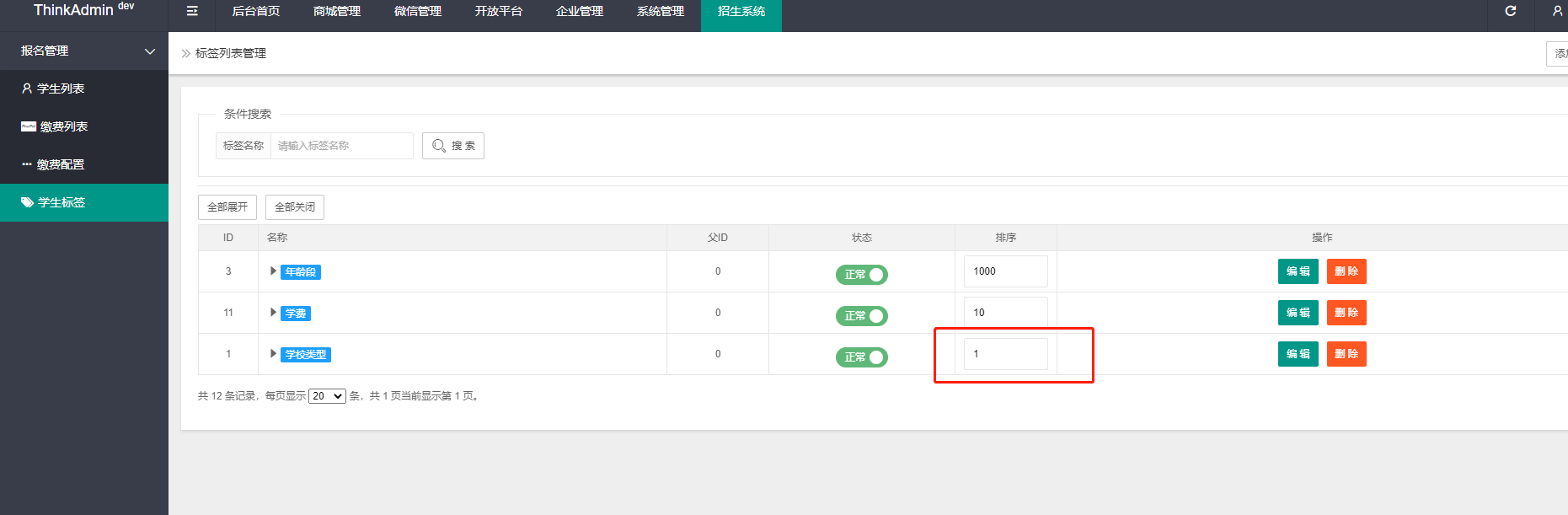
Task: Click 编辑 for the 学费 row
Action: 1298,313
